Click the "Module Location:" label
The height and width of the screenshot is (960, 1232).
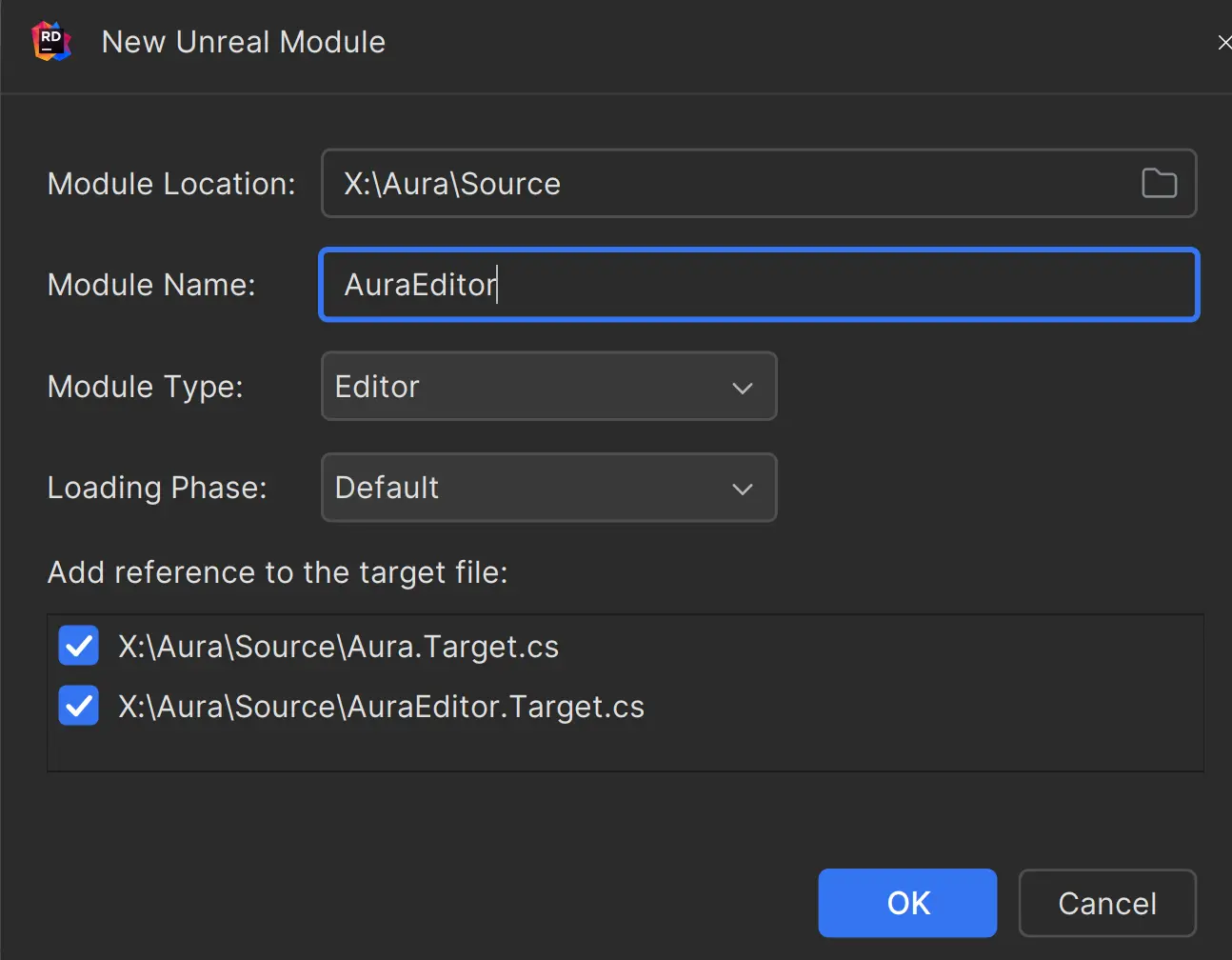pyautogui.click(x=171, y=184)
